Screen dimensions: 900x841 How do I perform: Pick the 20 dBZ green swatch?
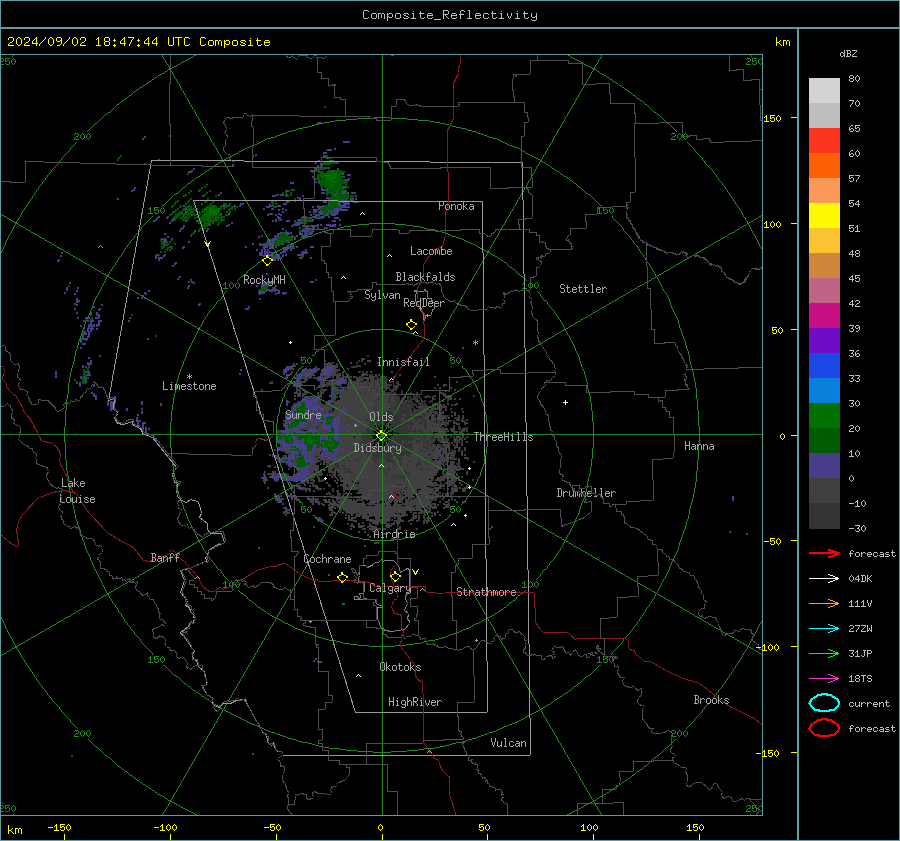(824, 416)
